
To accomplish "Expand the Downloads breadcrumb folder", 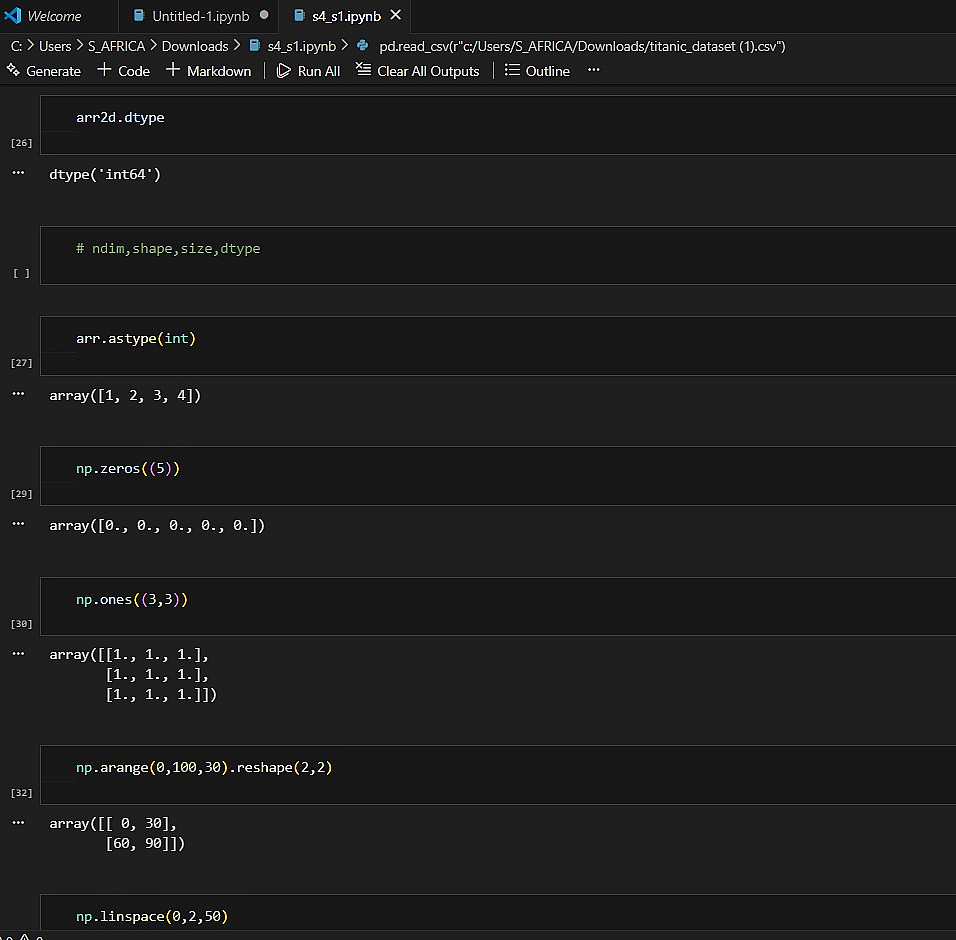I will coord(194,46).
